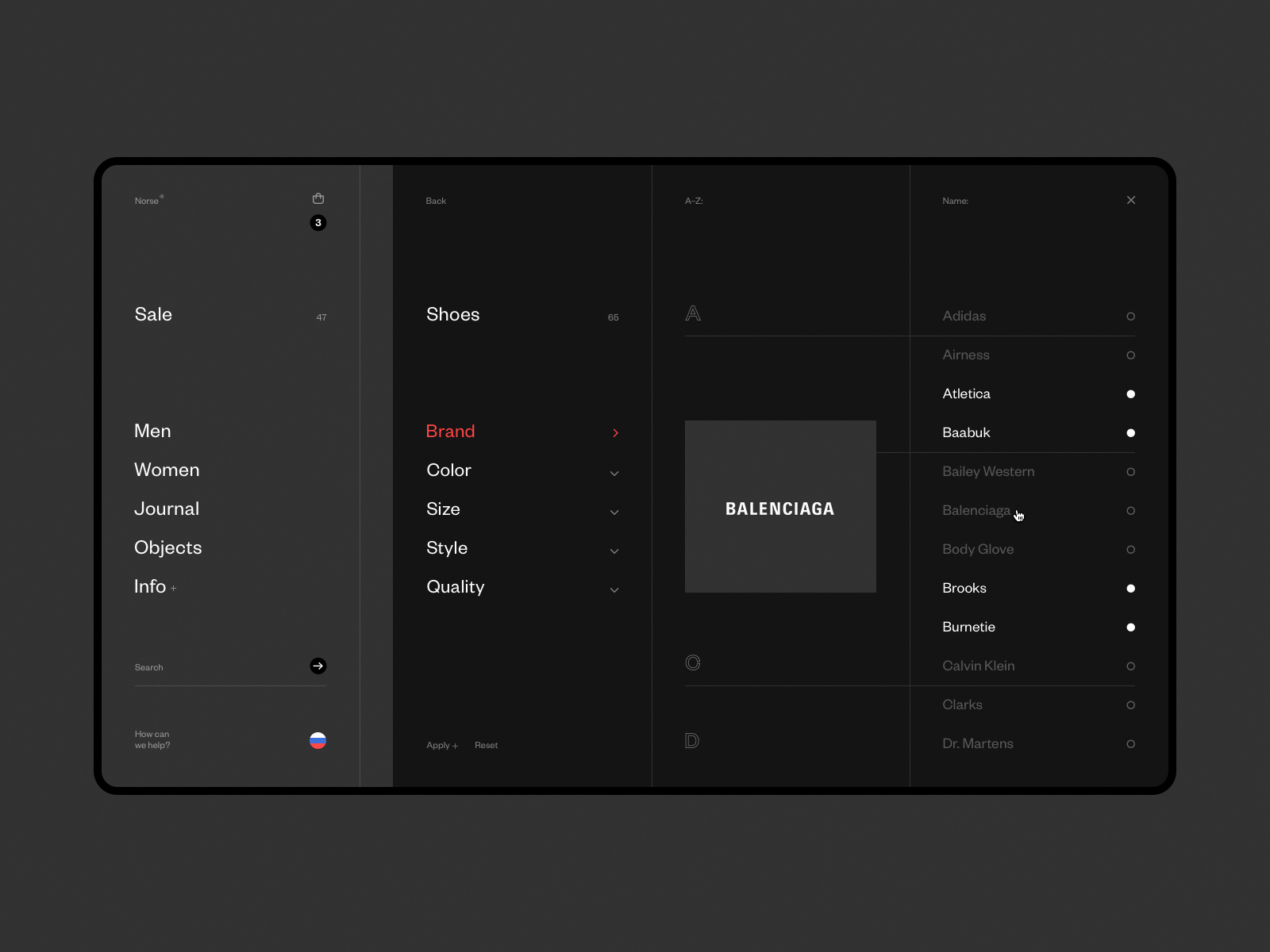
Task: Deselect the Brooks brand dot
Action: [x=1131, y=589]
